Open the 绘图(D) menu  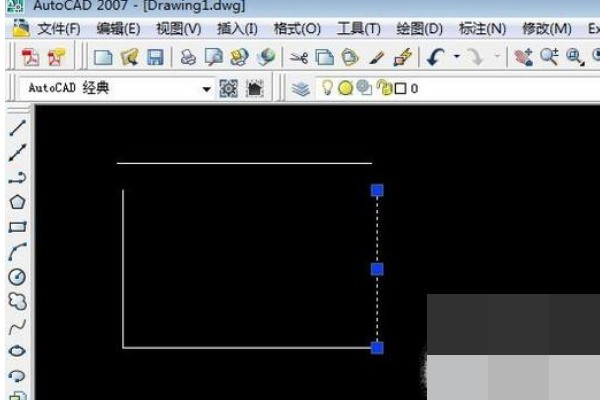pyautogui.click(x=419, y=29)
